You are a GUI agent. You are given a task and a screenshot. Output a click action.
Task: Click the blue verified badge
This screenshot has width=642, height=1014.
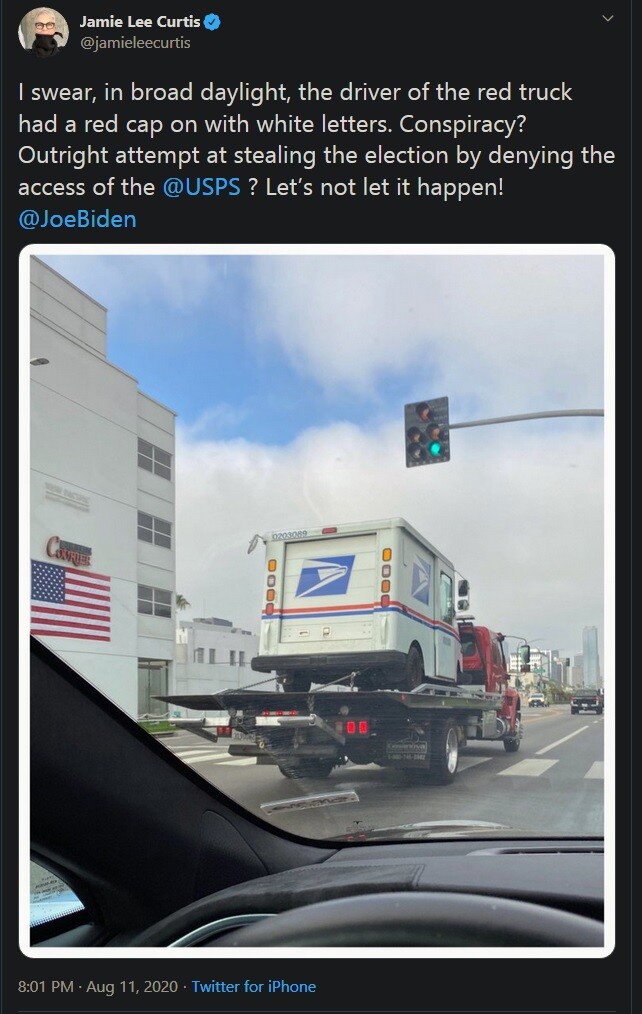click(x=212, y=22)
